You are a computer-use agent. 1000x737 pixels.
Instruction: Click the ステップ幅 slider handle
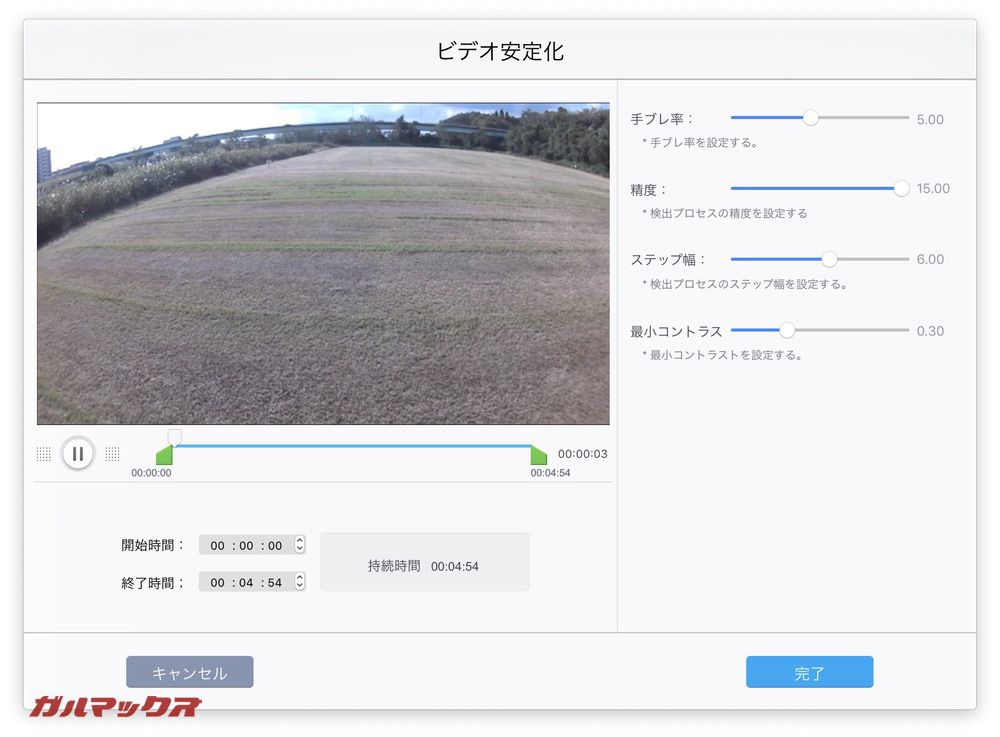(829, 259)
